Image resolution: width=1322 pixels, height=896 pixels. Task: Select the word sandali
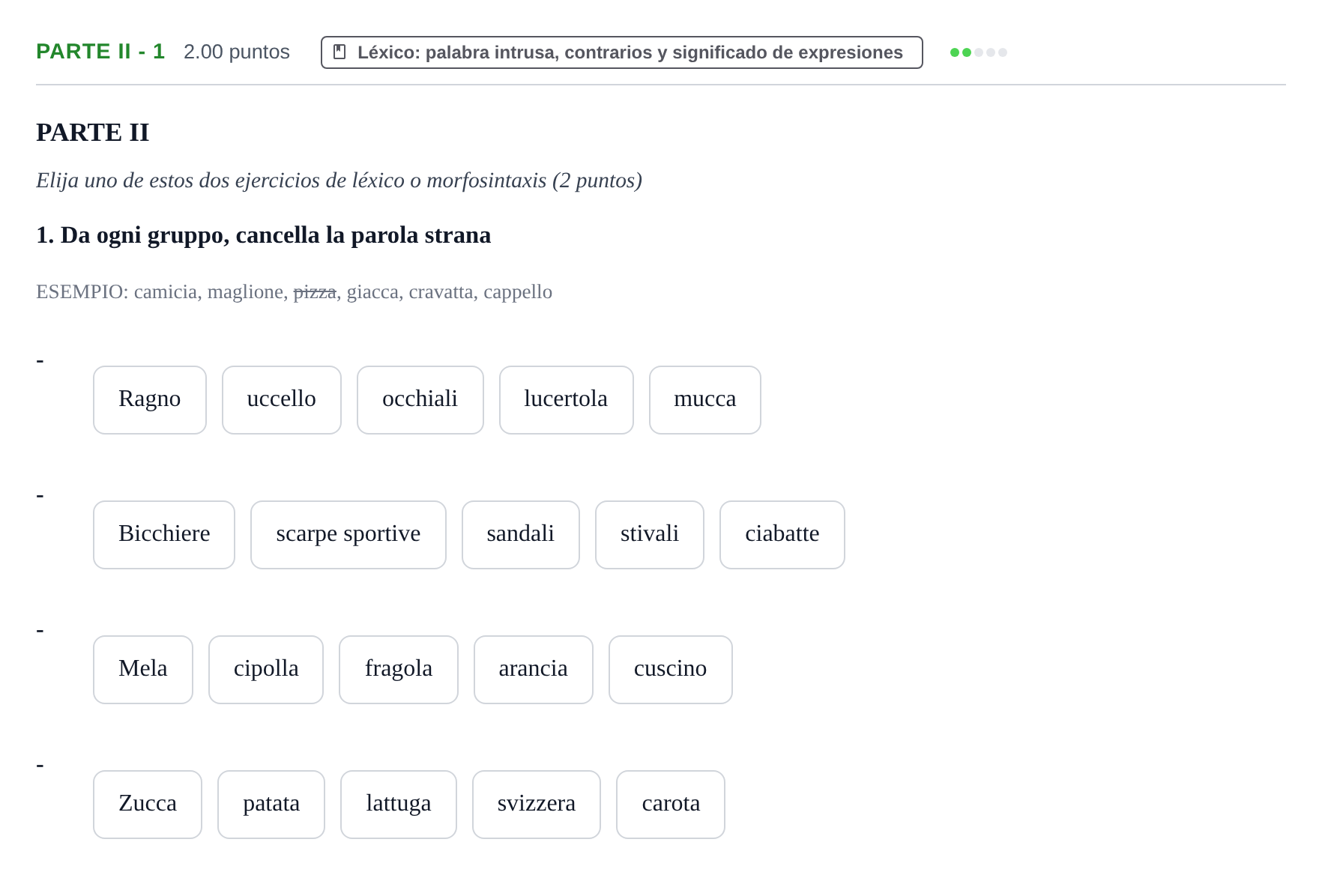tap(521, 535)
